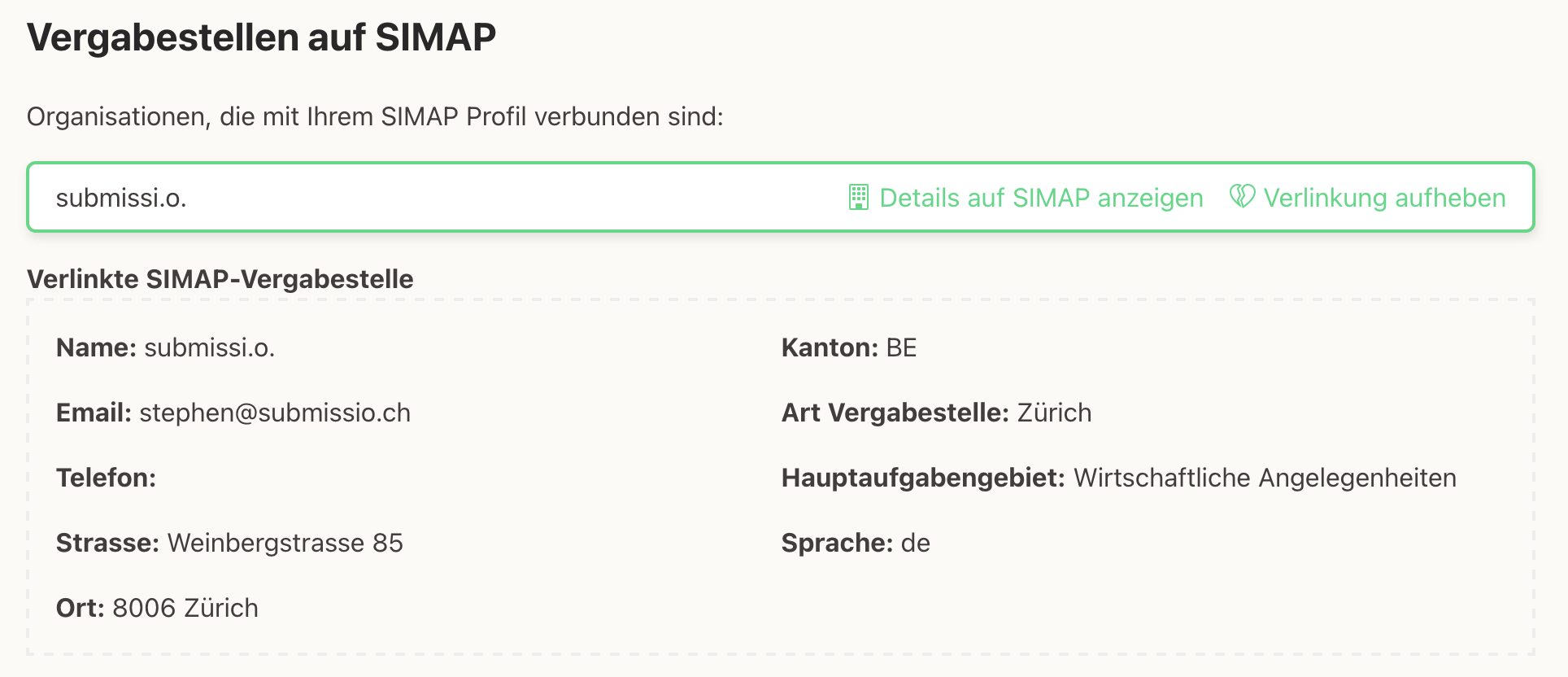The height and width of the screenshot is (677, 1568).
Task: Click the Vergabestellen auf SIMAP heading
Action: pyautogui.click(x=261, y=37)
